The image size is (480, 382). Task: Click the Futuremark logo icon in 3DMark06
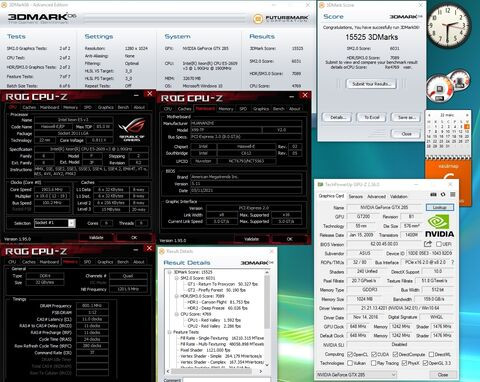click(257, 19)
